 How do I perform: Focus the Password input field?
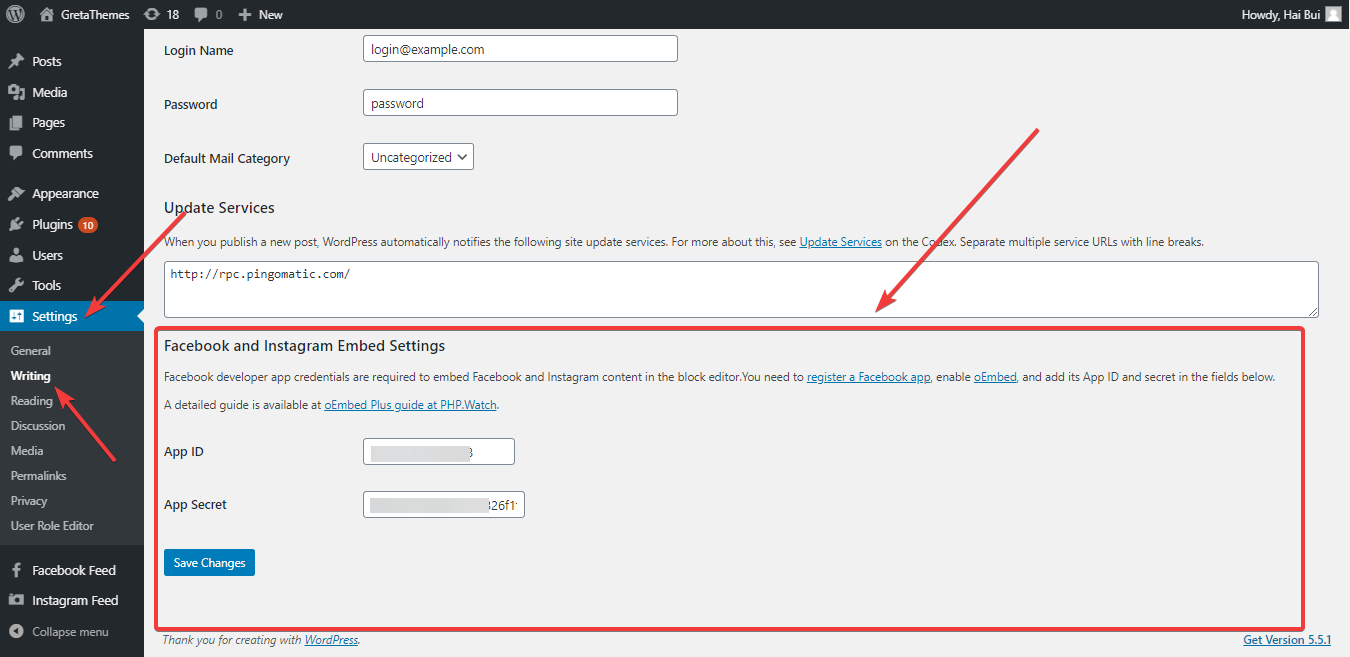tap(520, 103)
